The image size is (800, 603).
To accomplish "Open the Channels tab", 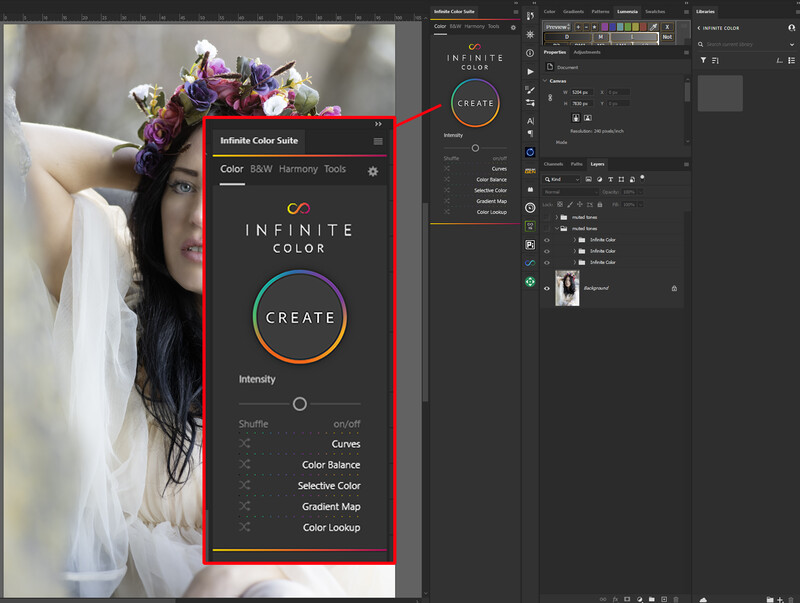I will [x=553, y=164].
